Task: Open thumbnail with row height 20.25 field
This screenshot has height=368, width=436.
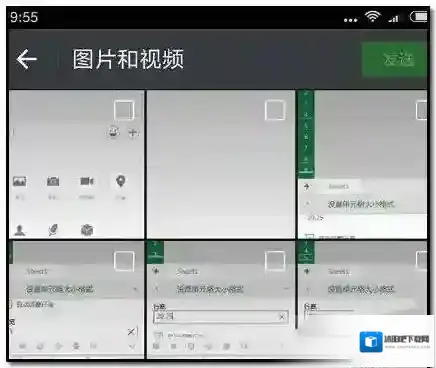Action: coord(221,299)
